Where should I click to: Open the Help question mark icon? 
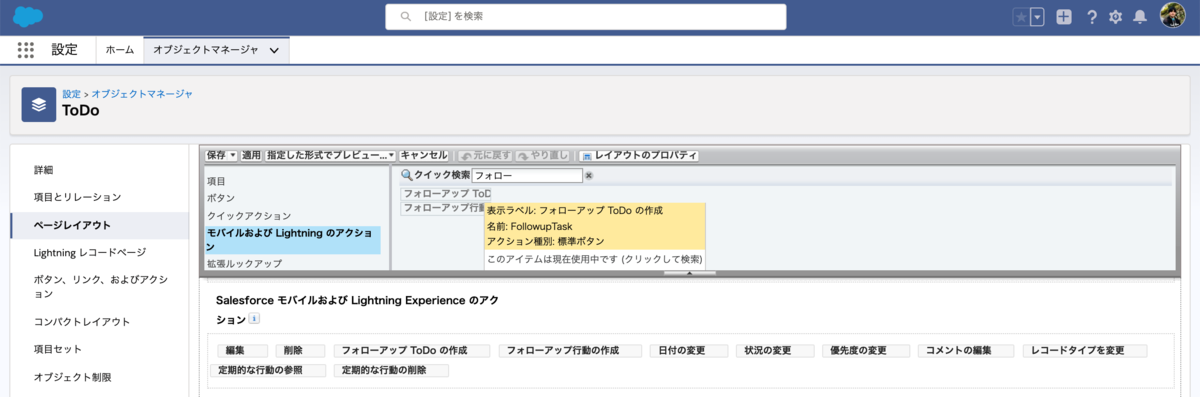pyautogui.click(x=1092, y=17)
